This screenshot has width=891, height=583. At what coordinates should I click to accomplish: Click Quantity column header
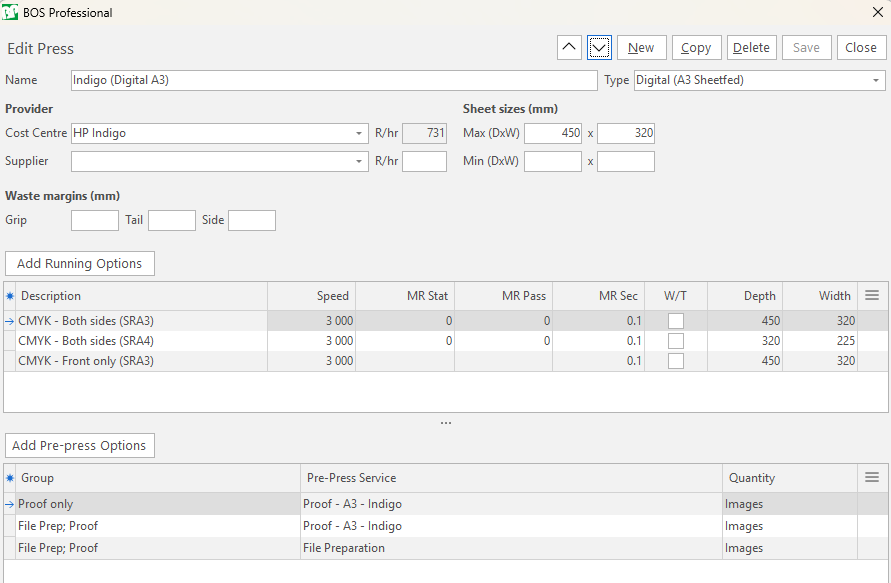point(790,478)
